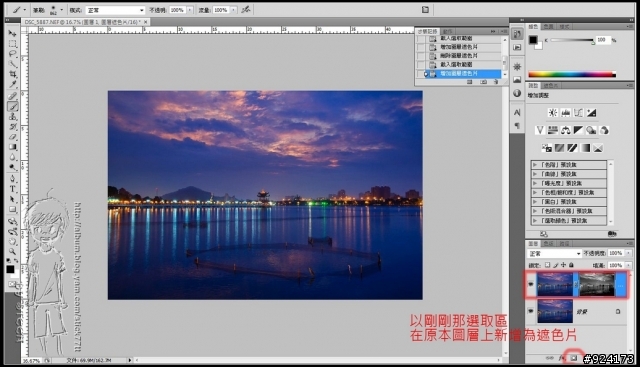Select the Horizontal Type tool
The height and width of the screenshot is (367, 640).
coord(12,189)
